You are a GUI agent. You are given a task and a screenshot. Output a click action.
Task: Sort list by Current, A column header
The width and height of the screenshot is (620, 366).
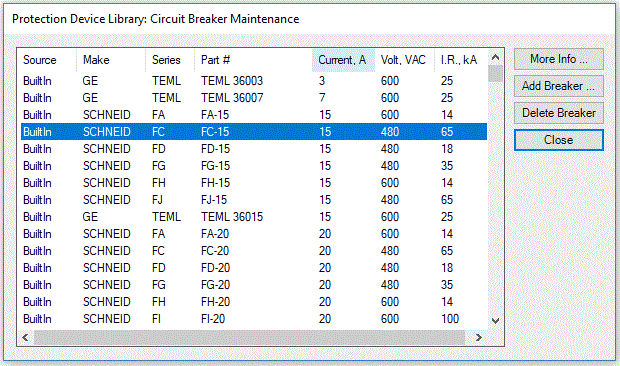[x=343, y=60]
